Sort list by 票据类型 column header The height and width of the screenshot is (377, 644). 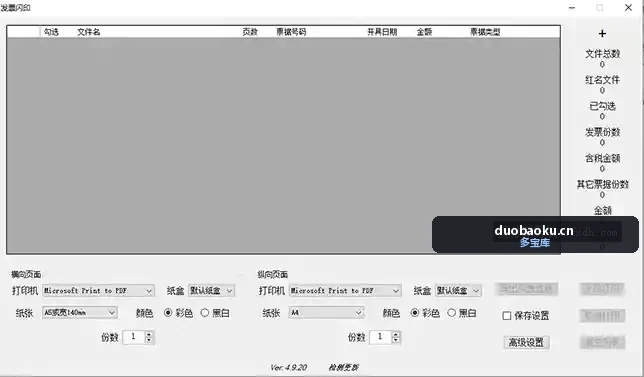point(485,32)
